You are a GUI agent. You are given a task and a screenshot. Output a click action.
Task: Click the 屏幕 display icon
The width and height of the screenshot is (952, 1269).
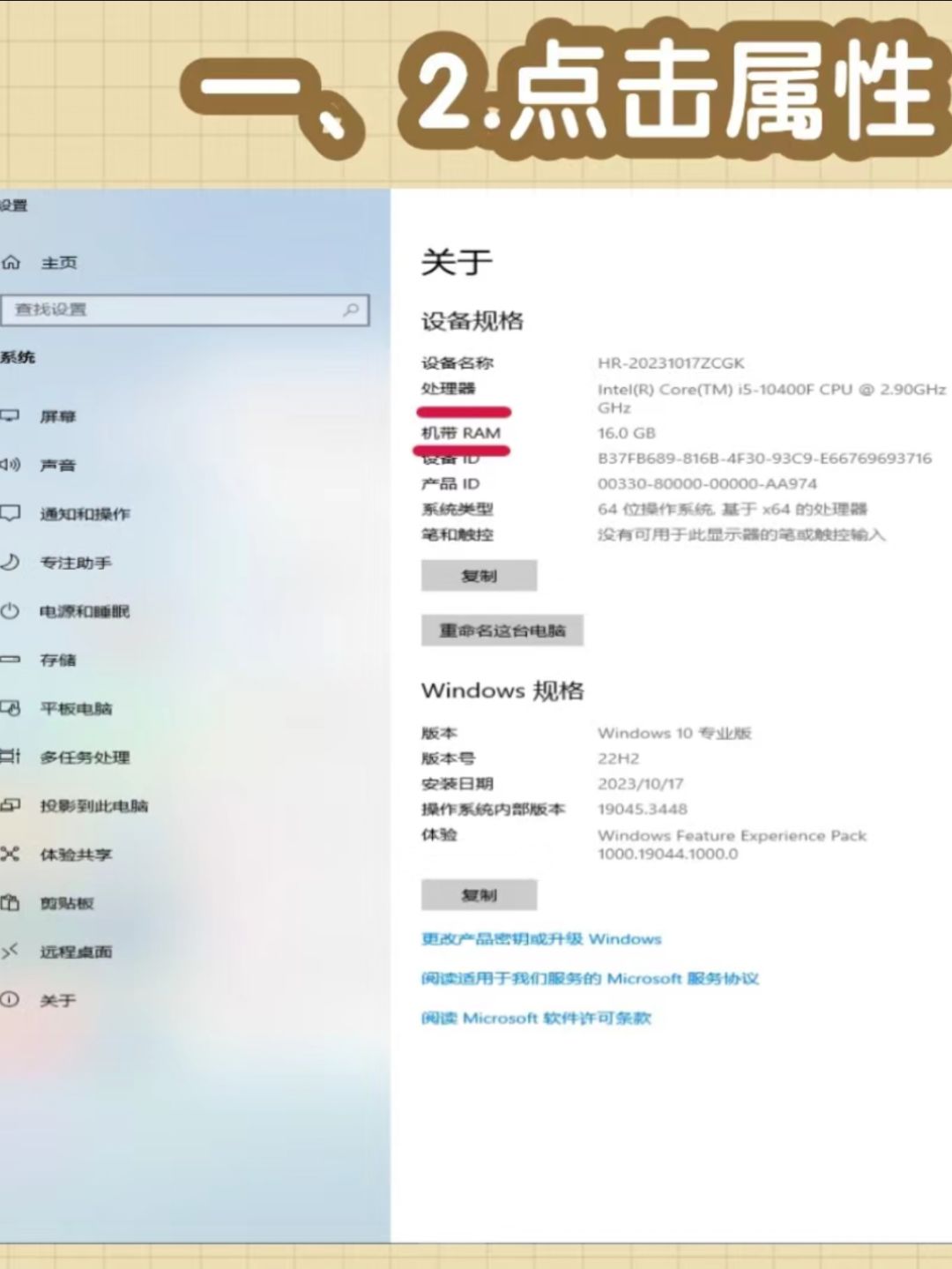[x=10, y=415]
